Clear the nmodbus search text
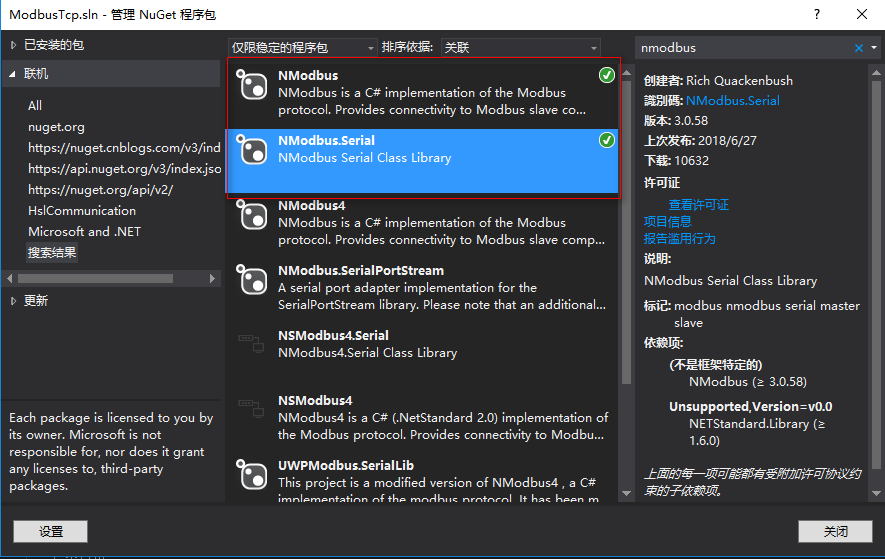The width and height of the screenshot is (885, 559). click(x=858, y=48)
